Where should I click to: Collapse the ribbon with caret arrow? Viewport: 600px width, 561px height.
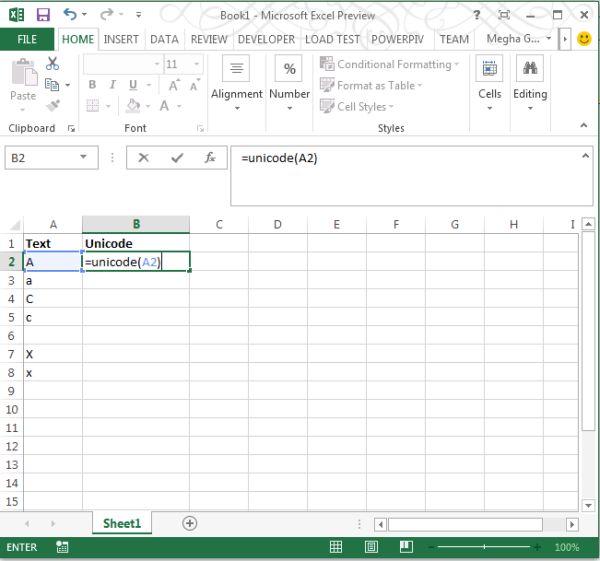click(x=584, y=125)
